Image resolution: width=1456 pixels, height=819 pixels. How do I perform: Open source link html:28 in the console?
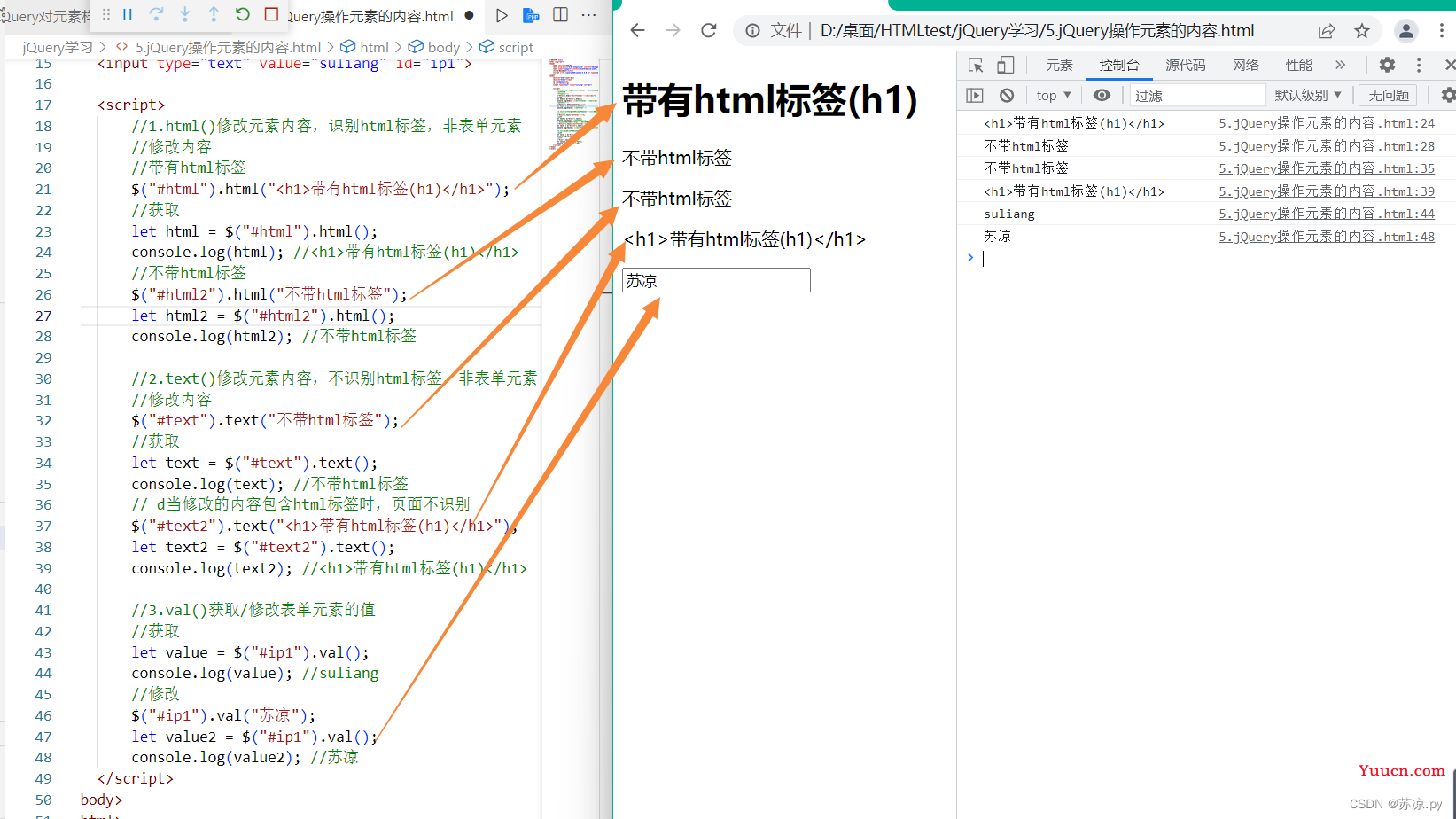click(x=1327, y=146)
